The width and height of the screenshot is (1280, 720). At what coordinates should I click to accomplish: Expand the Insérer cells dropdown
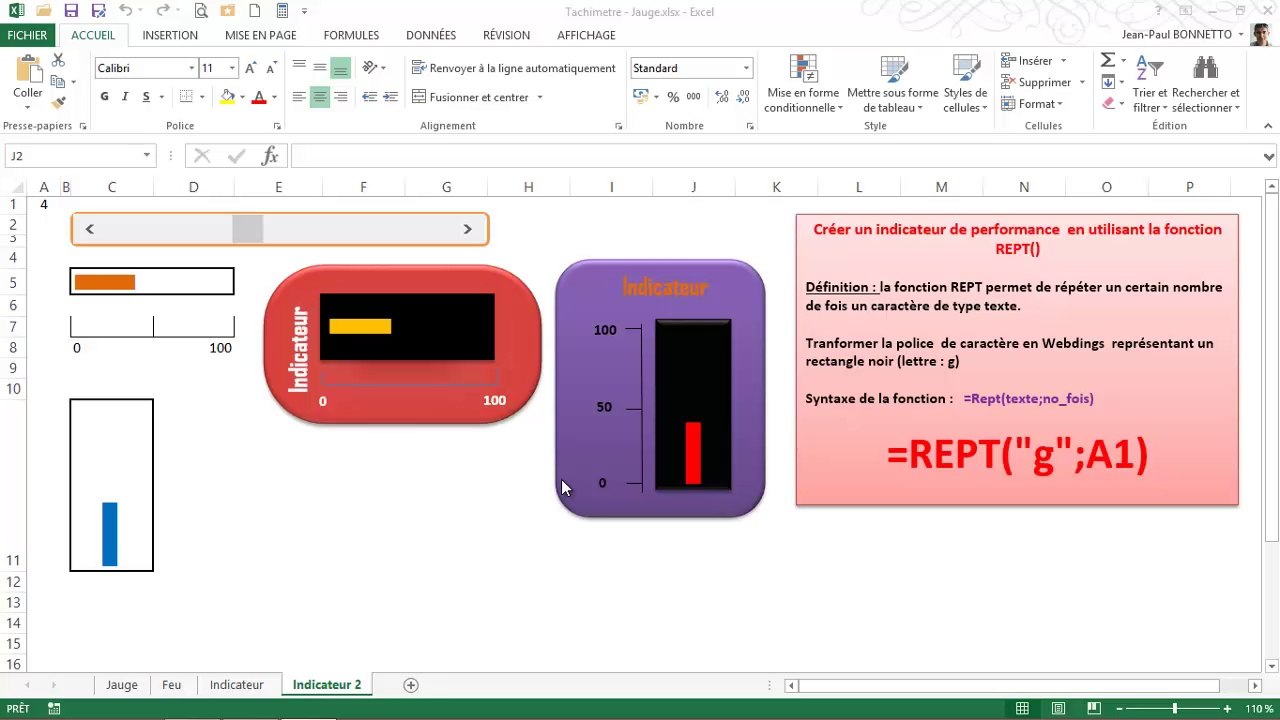coord(1063,61)
